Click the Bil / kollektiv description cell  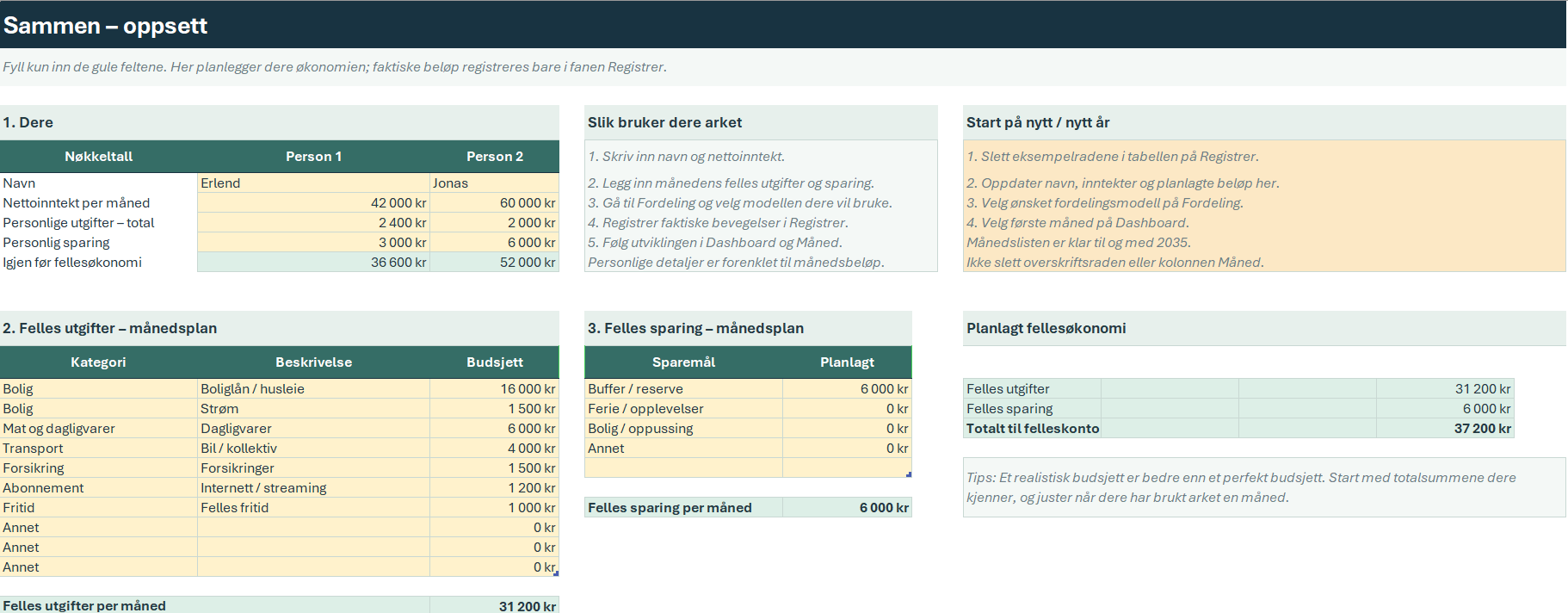313,448
